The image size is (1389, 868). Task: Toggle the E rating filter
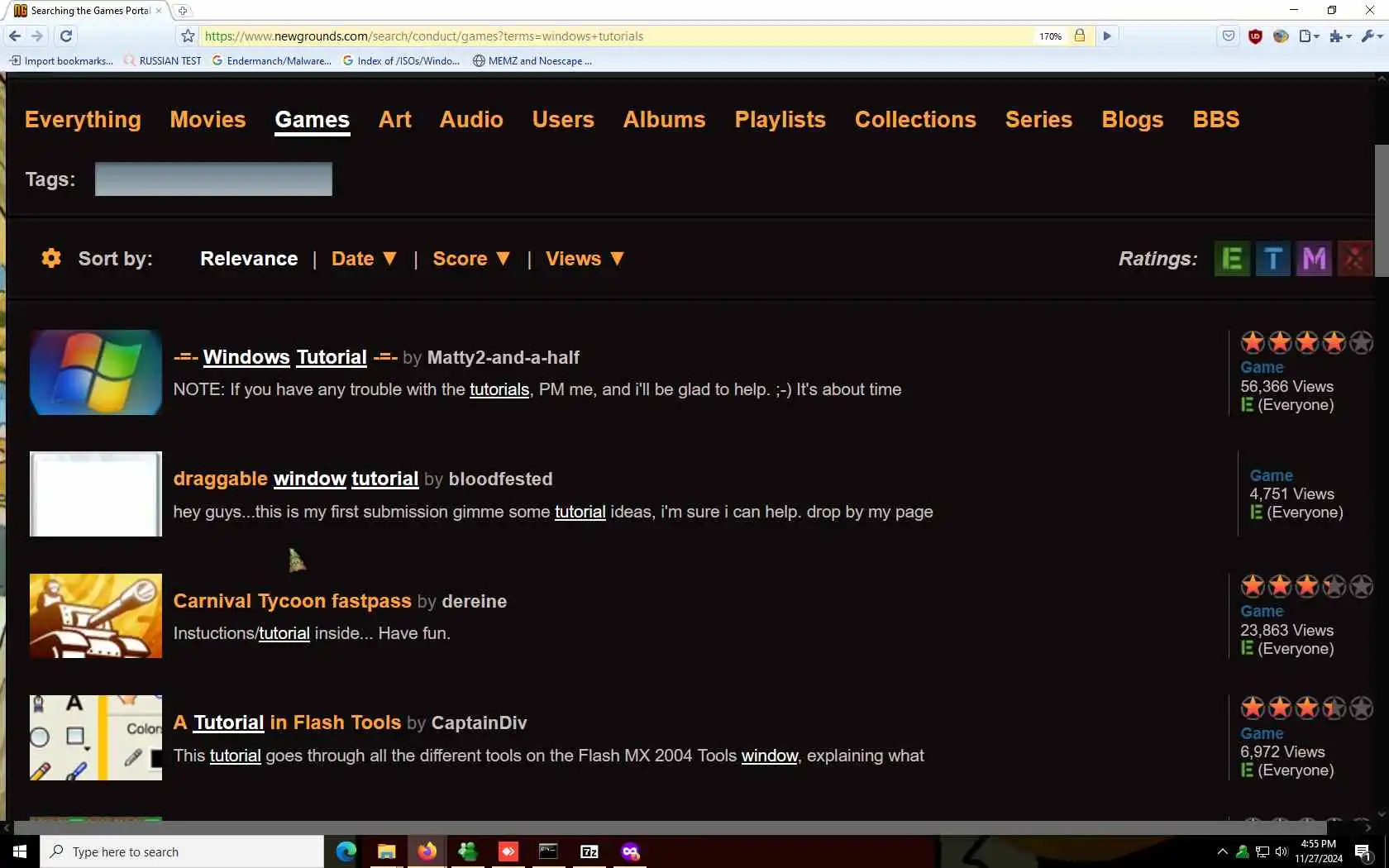[1232, 259]
